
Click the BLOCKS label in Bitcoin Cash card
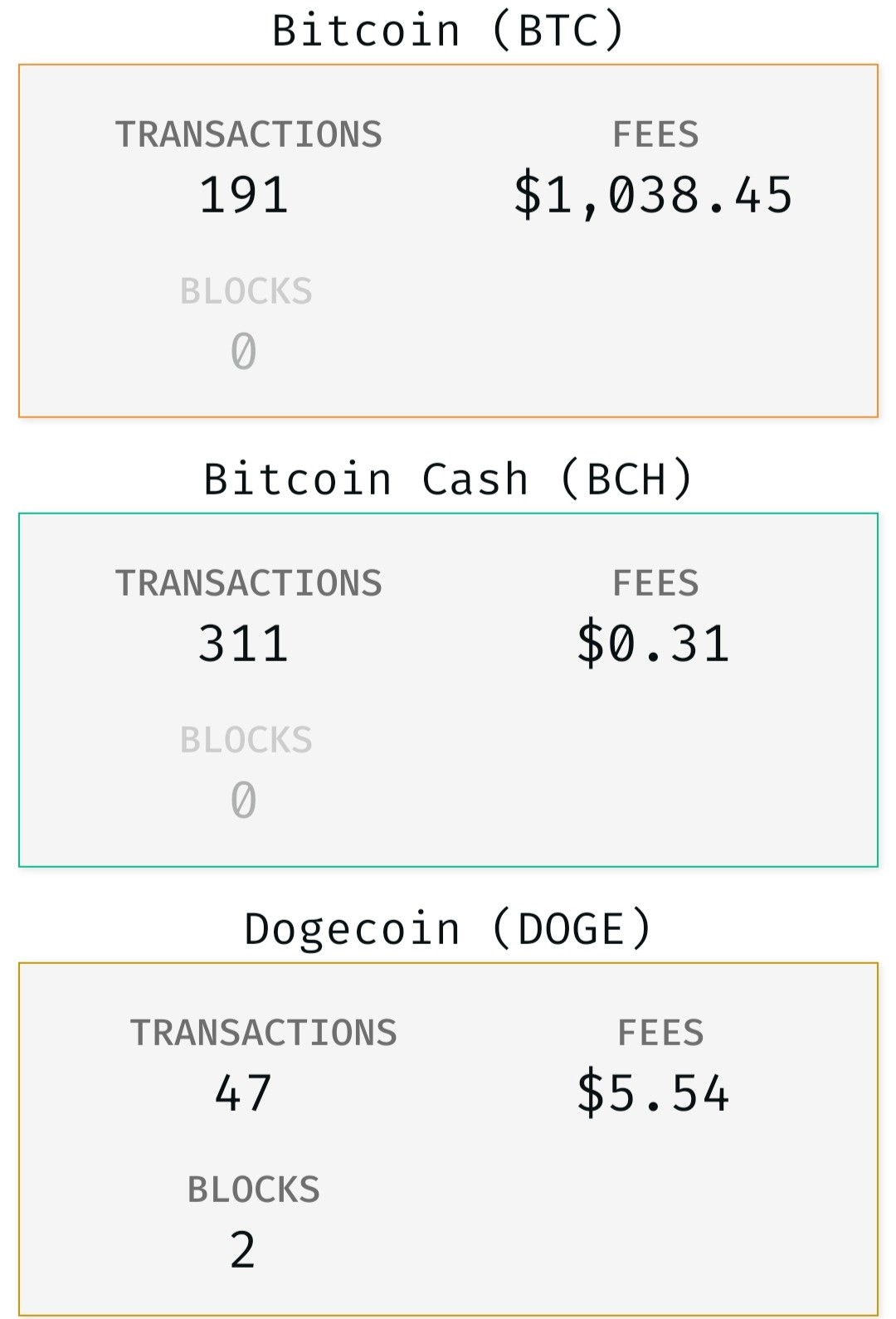[246, 741]
